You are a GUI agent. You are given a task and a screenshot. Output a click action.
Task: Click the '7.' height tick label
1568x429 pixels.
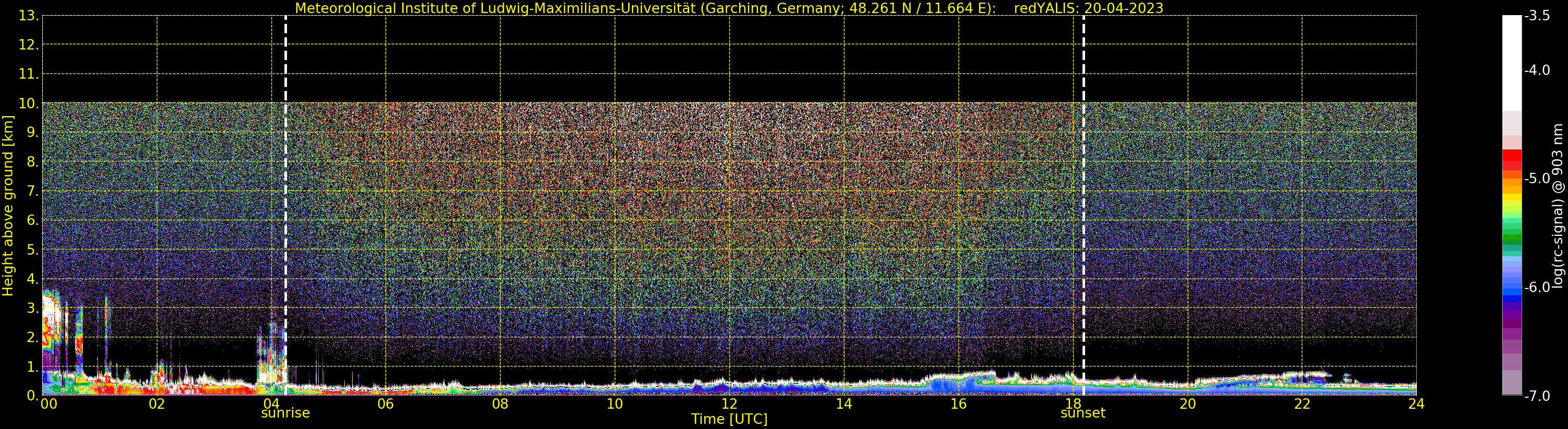(x=32, y=191)
